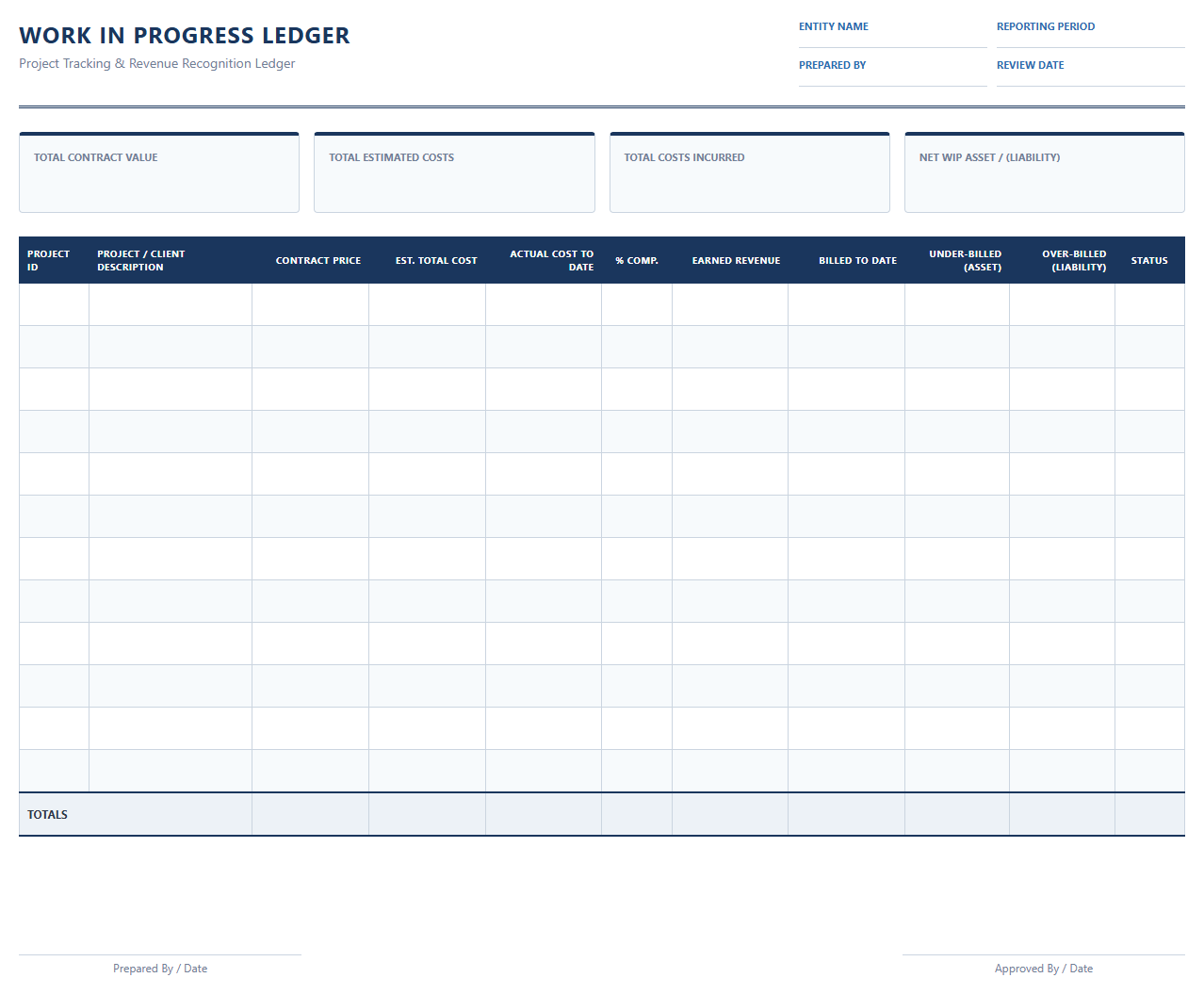Image resolution: width=1204 pixels, height=994 pixels.
Task: Click the Prepared By header field
Action: [892, 72]
